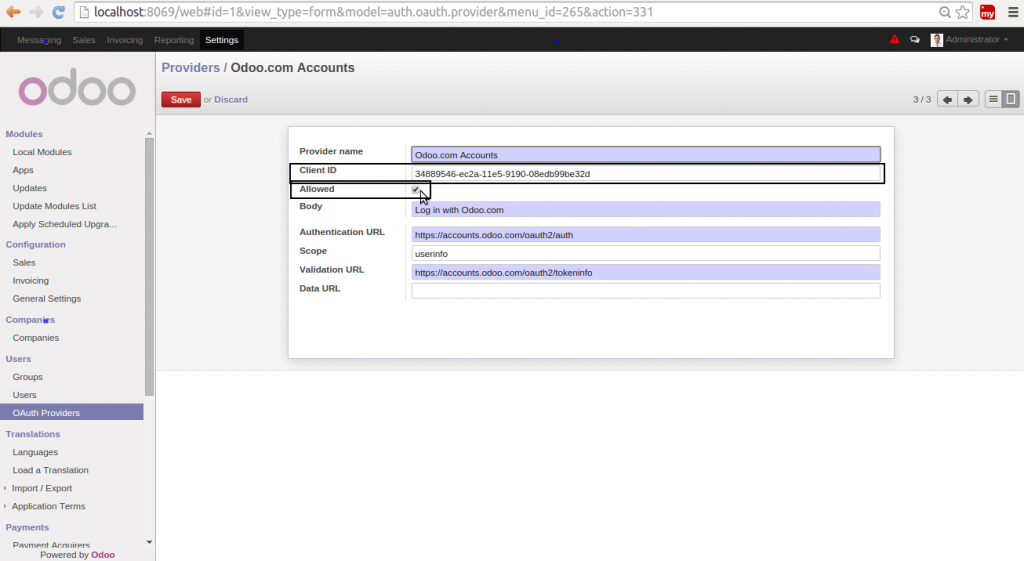The image size is (1024, 561).
Task: Go to Providers breadcrumb
Action: [x=191, y=68]
